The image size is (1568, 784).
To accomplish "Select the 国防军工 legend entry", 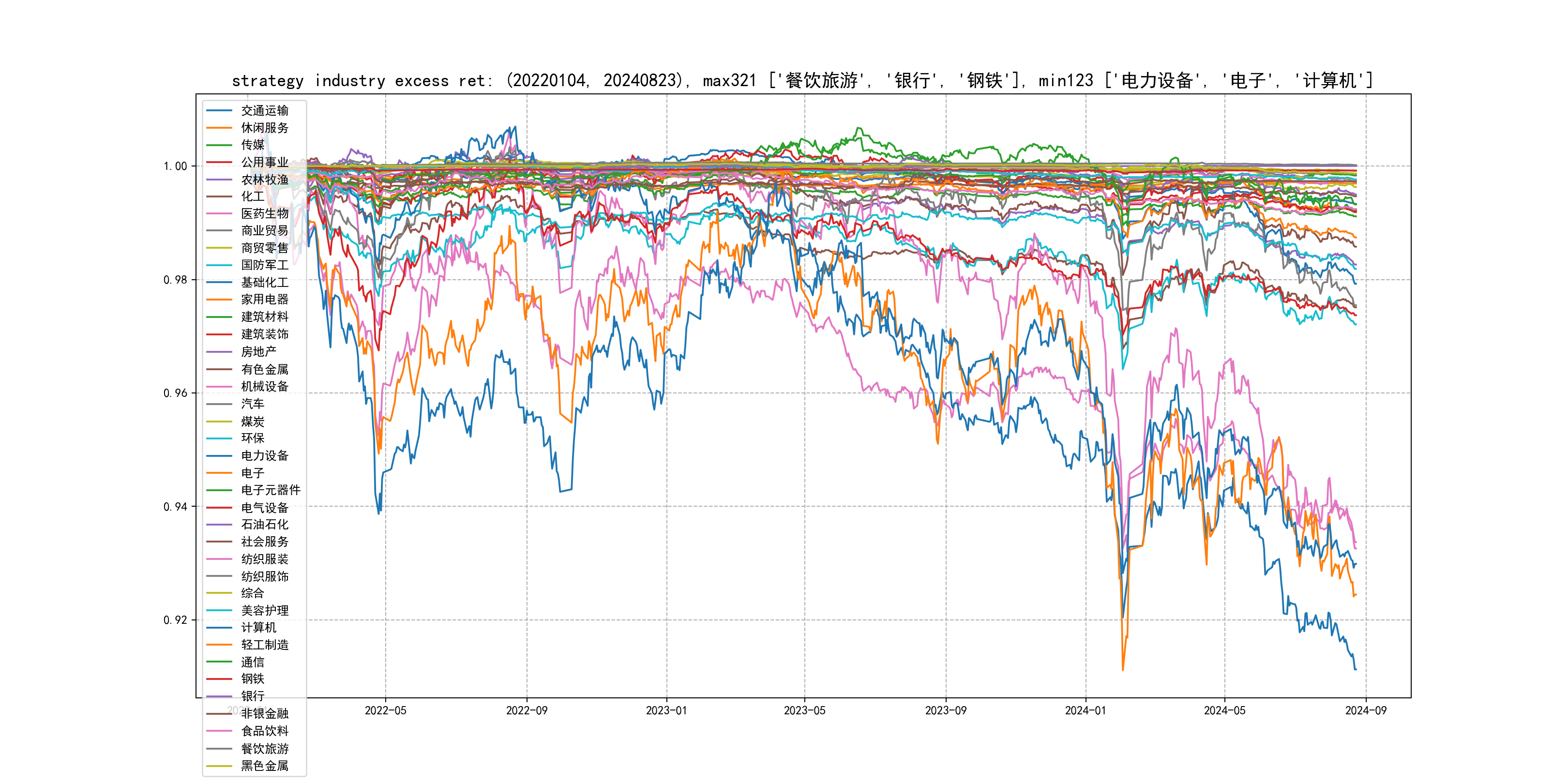I will (x=264, y=265).
